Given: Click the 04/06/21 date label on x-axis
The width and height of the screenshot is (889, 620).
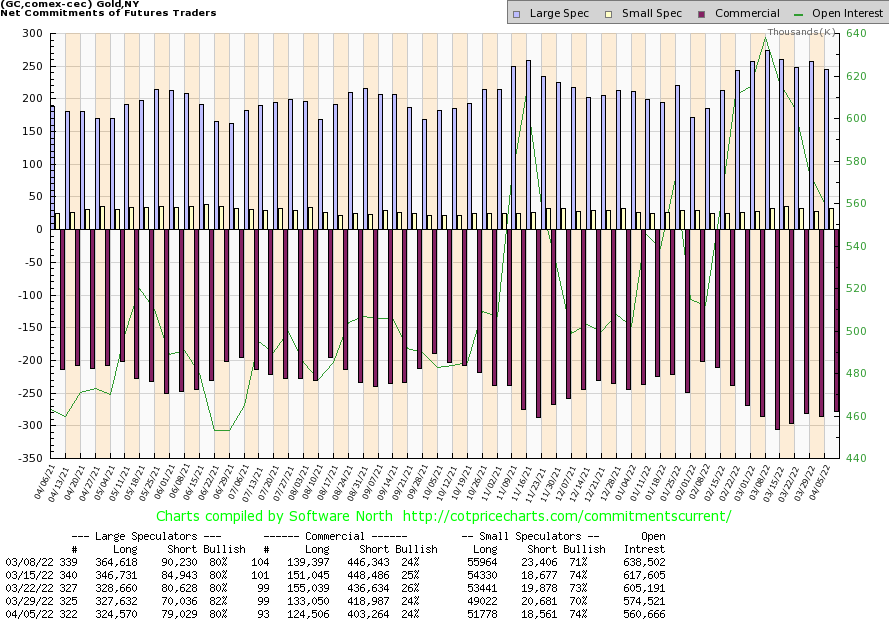Looking at the screenshot, I should click(x=47, y=481).
